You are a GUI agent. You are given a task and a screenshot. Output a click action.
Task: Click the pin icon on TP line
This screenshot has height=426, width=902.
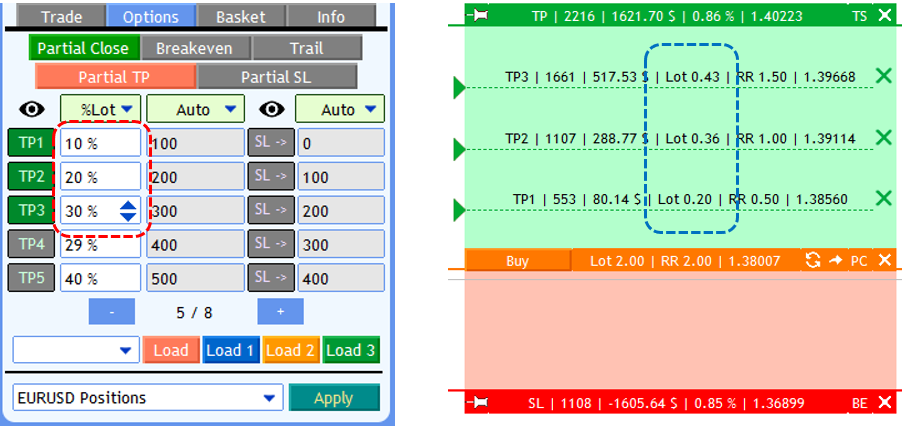click(478, 16)
